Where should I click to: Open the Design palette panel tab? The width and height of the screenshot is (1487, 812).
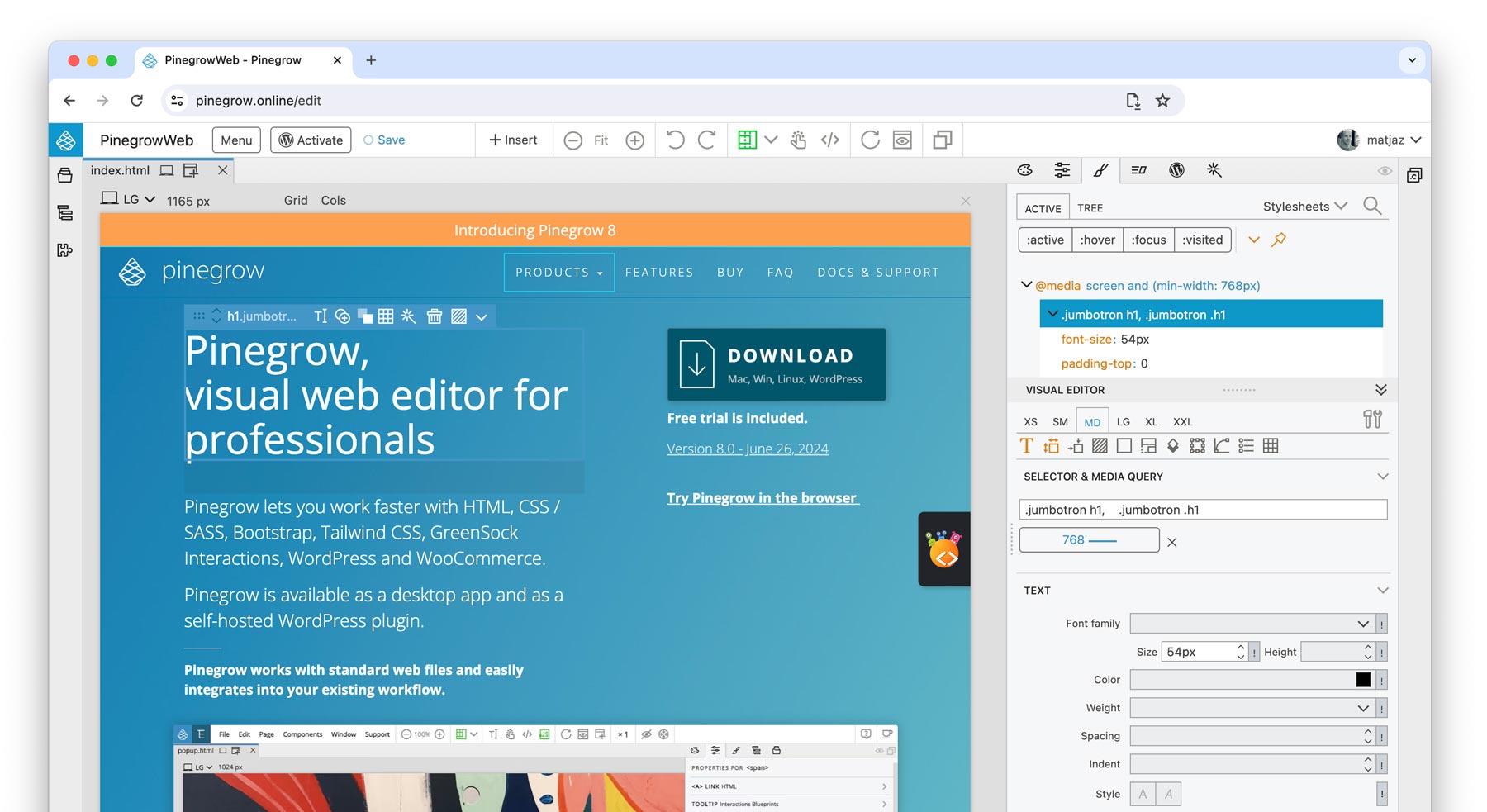[x=1025, y=170]
